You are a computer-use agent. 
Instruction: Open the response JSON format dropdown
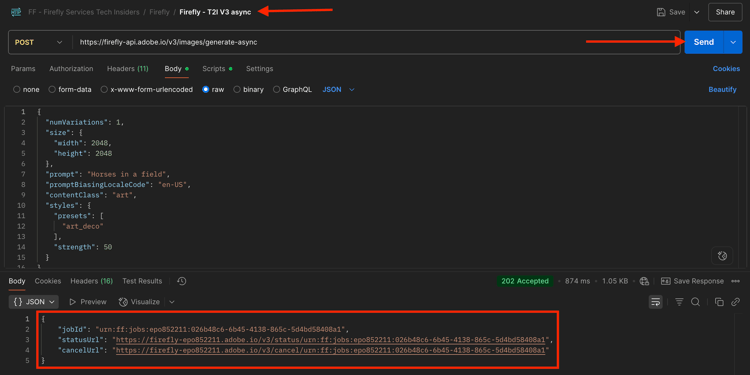33,302
